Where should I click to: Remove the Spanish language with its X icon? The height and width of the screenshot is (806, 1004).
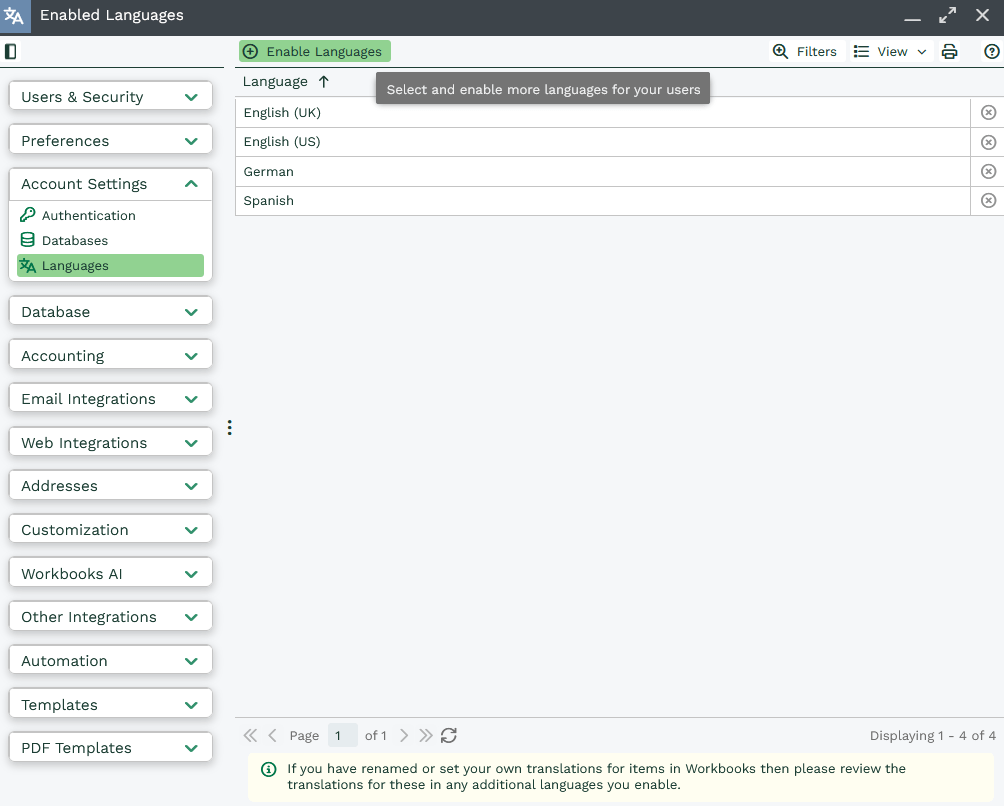[988, 201]
